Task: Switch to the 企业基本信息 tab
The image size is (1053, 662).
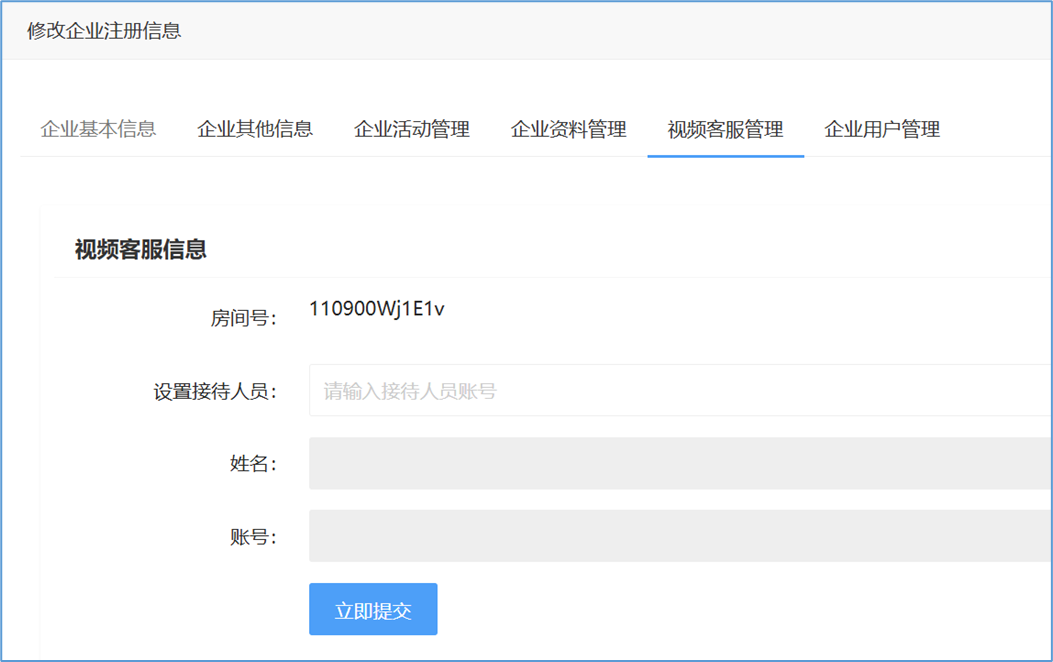Action: click(x=98, y=129)
